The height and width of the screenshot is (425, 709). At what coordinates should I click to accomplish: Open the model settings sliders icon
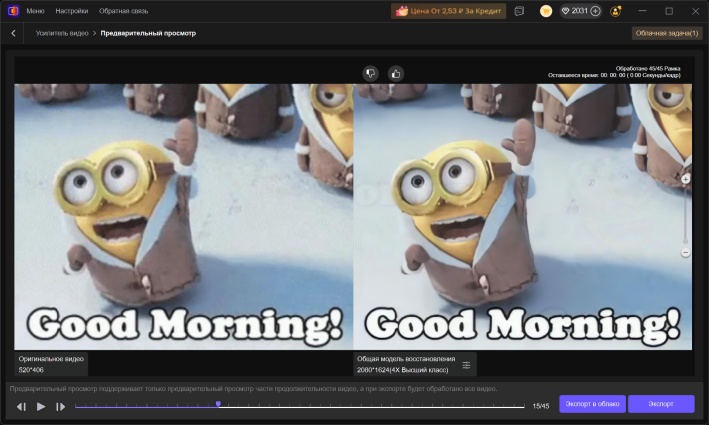466,365
